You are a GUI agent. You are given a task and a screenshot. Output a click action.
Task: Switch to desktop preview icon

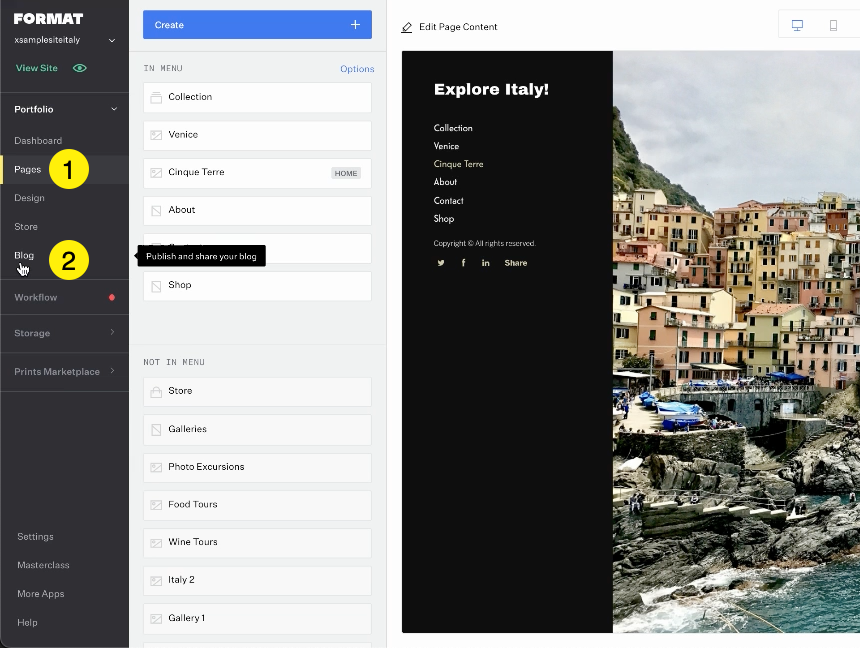pyautogui.click(x=797, y=25)
